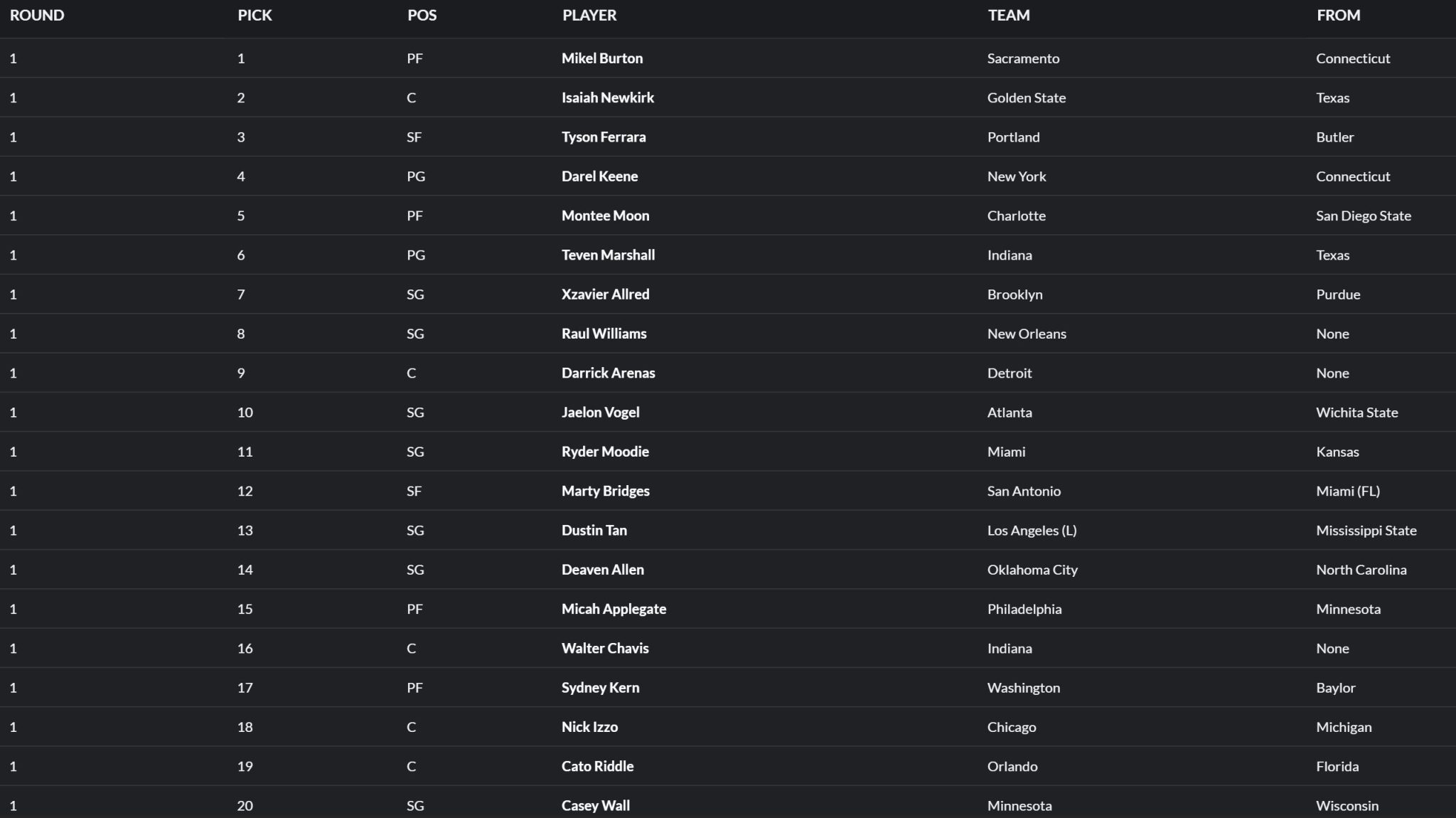1456x818 pixels.
Task: Click player name Montee Moon
Action: coord(605,216)
